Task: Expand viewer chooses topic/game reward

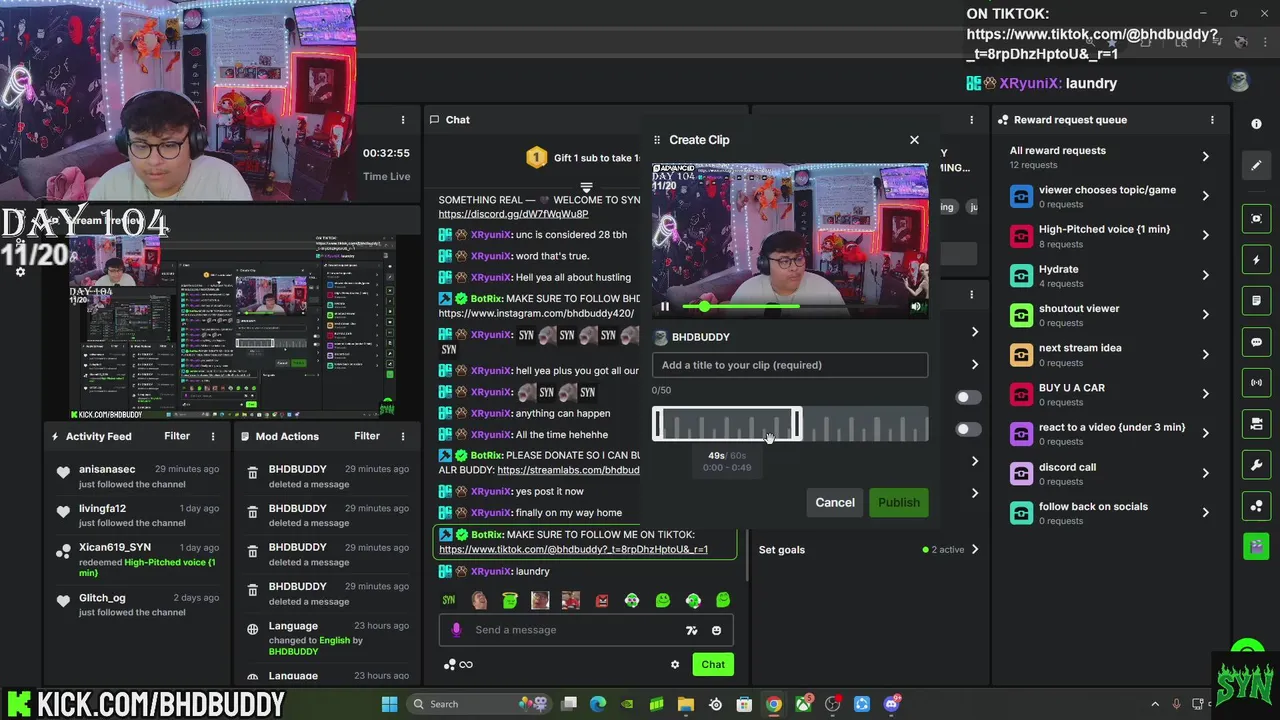Action: point(1205,196)
